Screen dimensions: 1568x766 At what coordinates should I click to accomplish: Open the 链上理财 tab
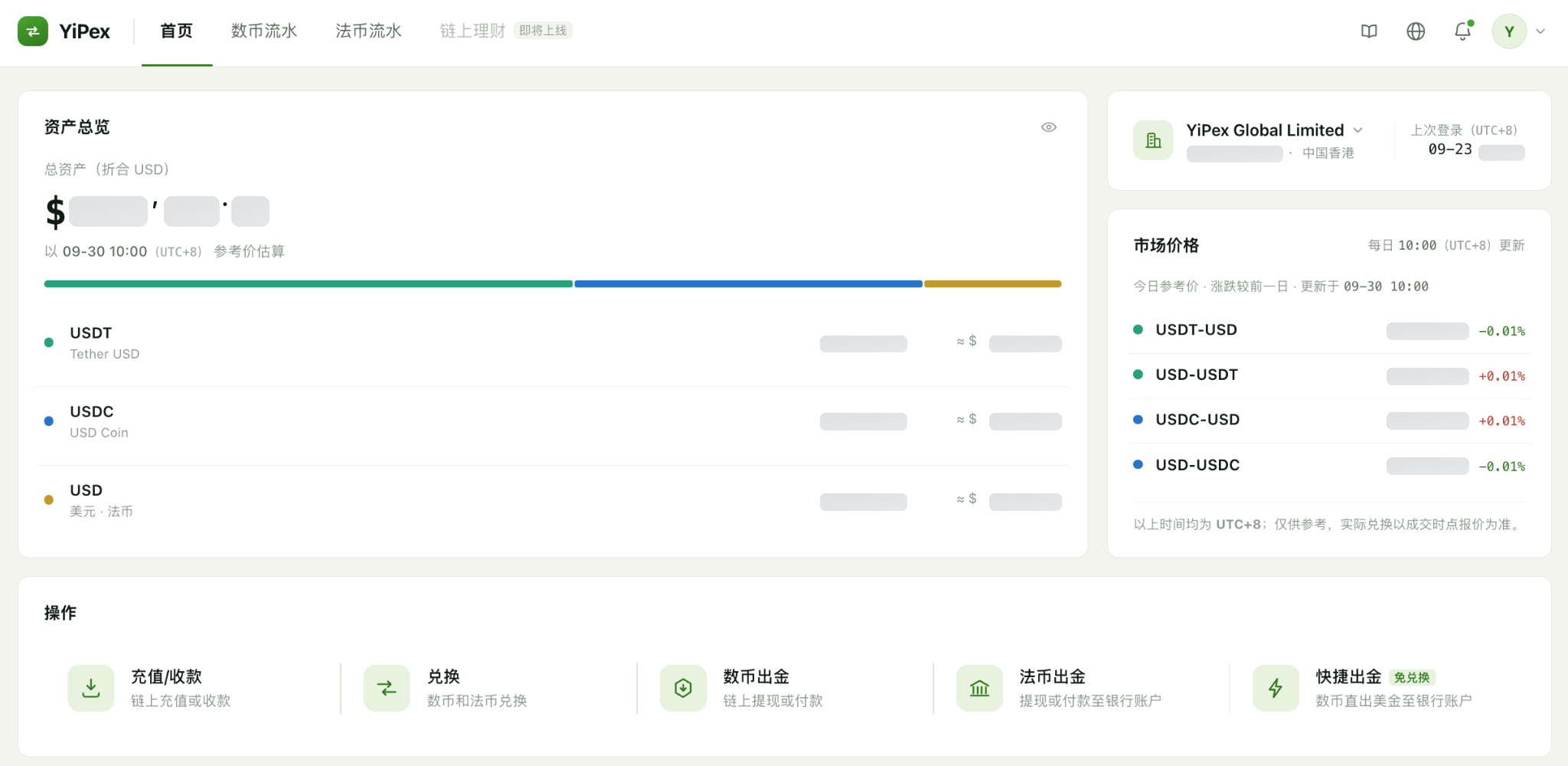[x=472, y=31]
